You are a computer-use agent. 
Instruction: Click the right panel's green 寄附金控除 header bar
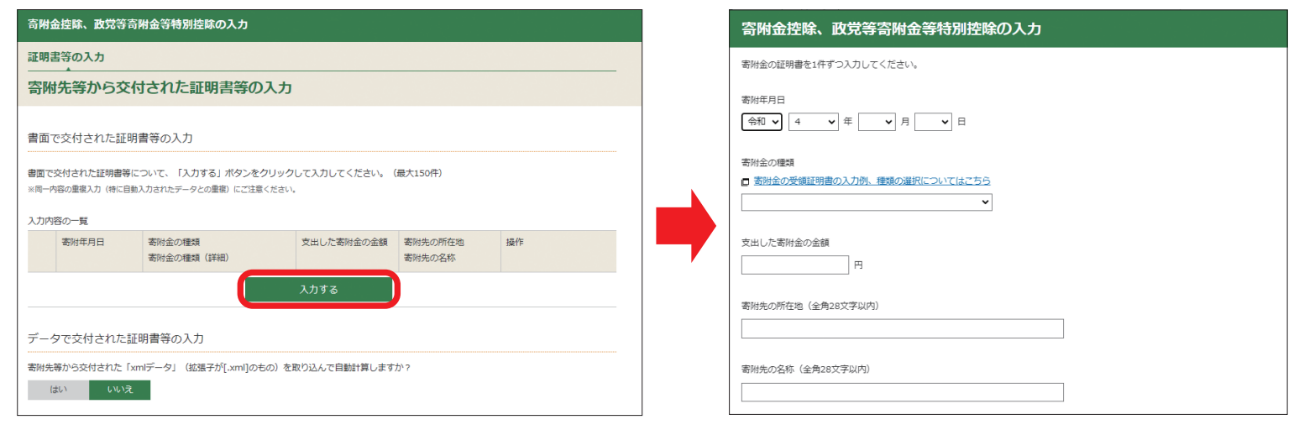1011,28
